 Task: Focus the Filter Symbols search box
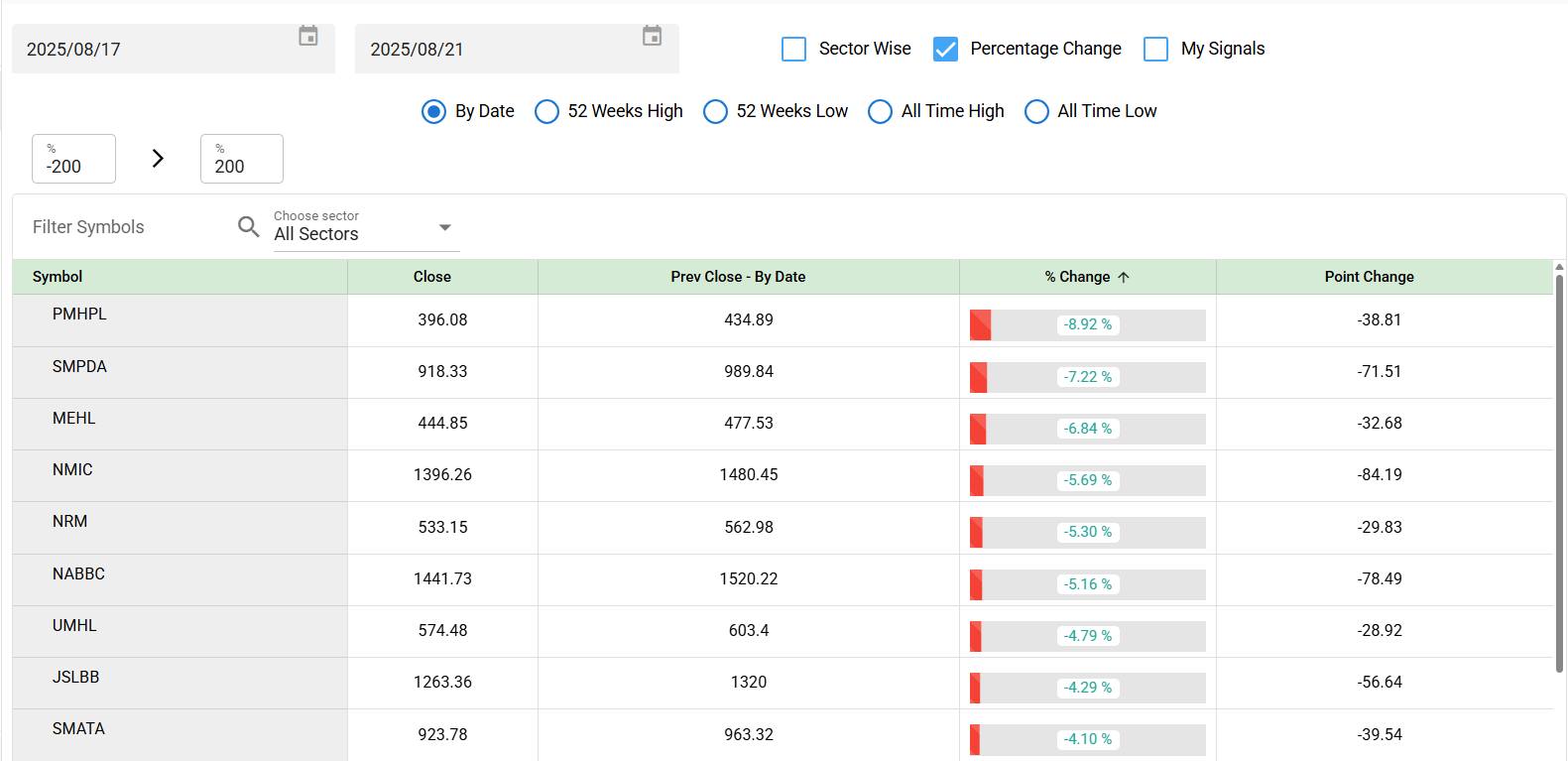pyautogui.click(x=129, y=227)
